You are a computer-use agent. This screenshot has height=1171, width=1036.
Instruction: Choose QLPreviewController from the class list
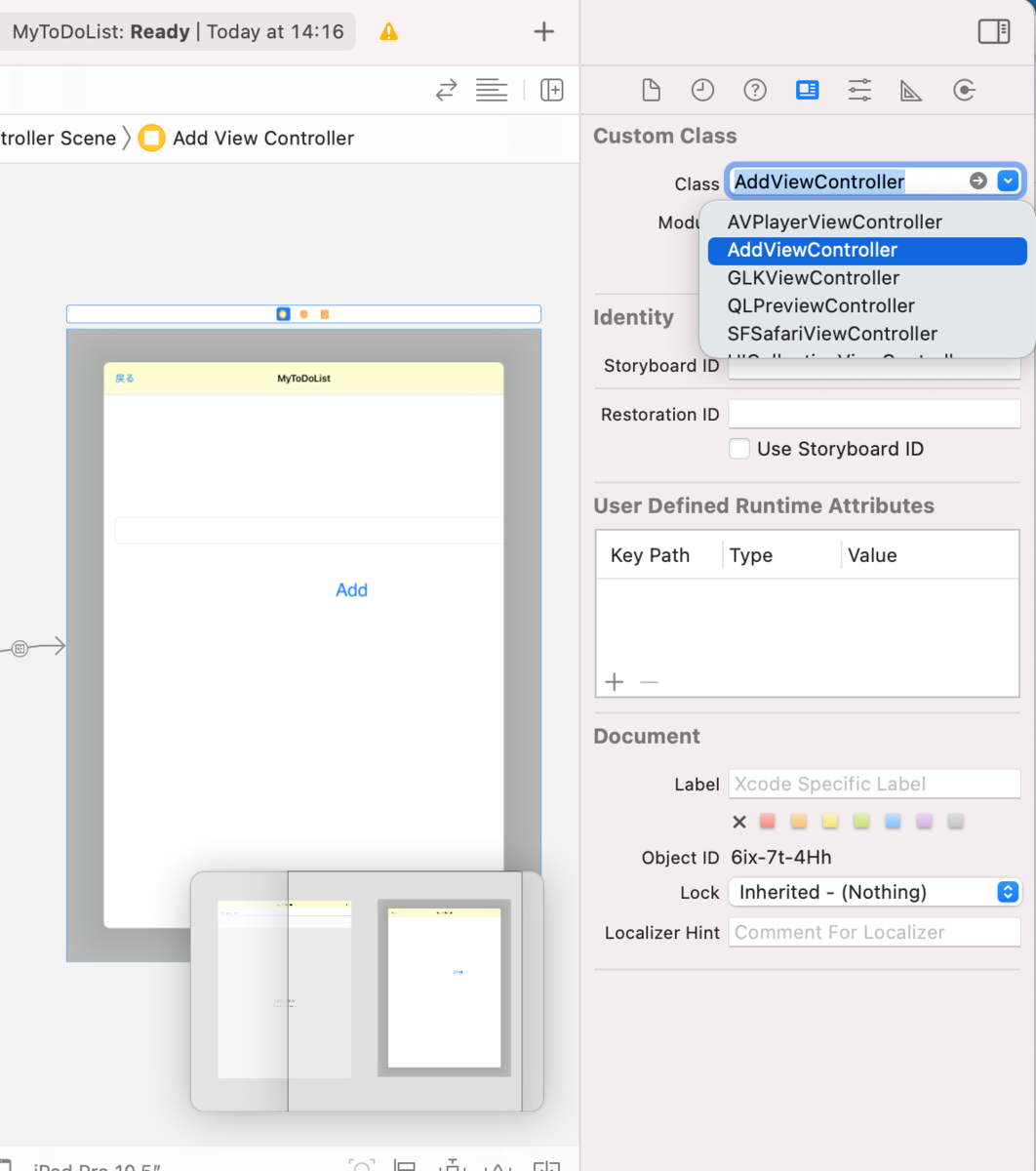pyautogui.click(x=867, y=306)
